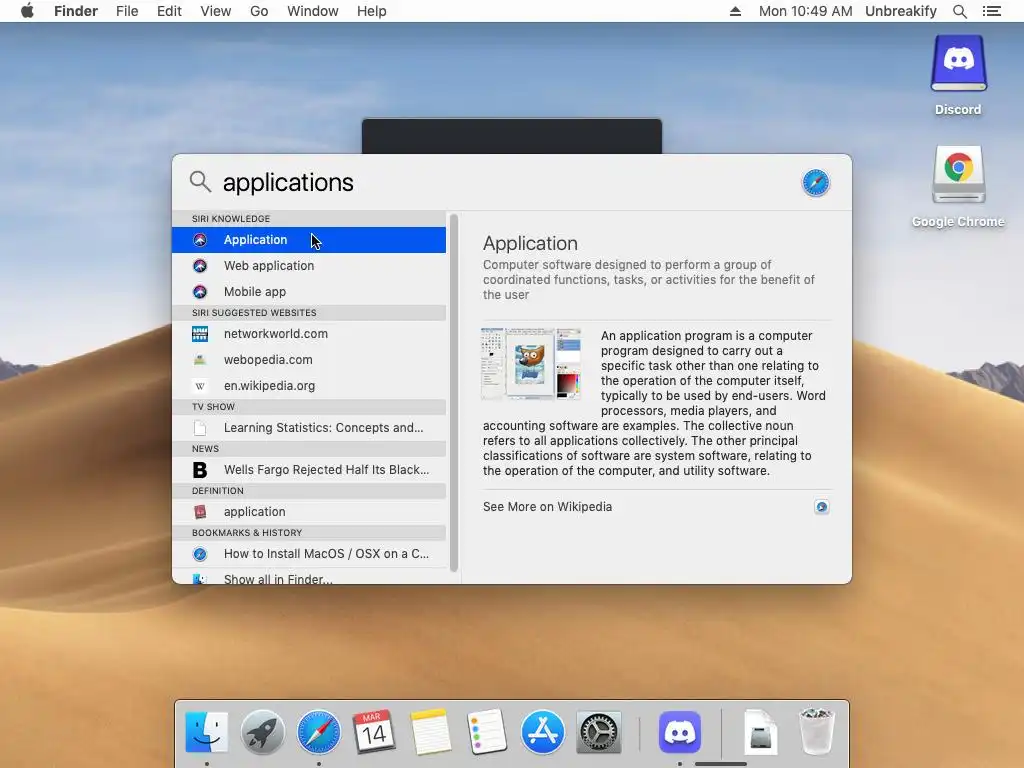Select the application definition result
This screenshot has height=768, width=1024.
pyautogui.click(x=309, y=511)
